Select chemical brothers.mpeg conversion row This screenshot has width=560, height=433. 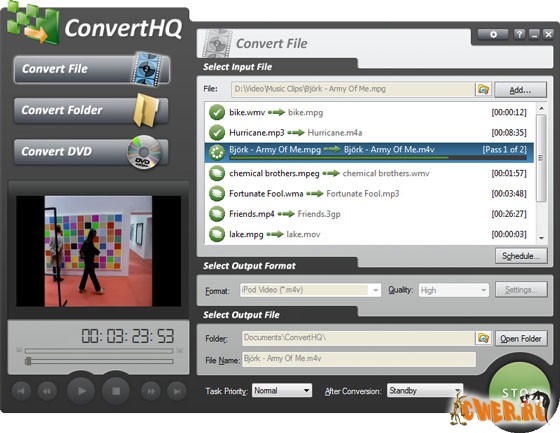click(x=369, y=173)
